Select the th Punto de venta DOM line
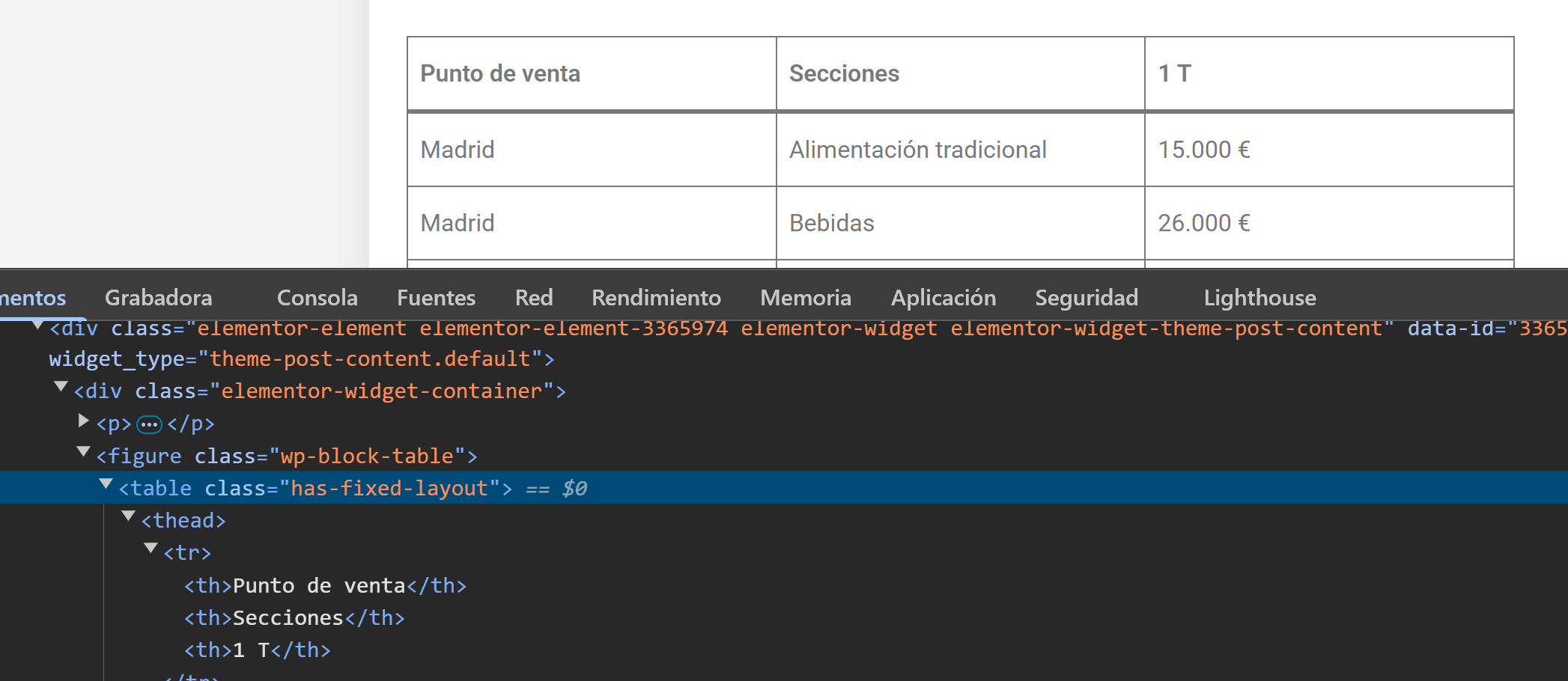The image size is (1568, 681). [325, 585]
